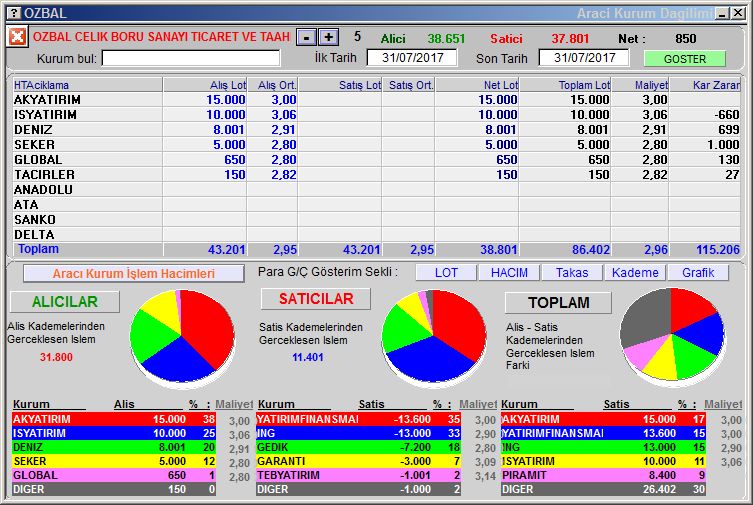Sort by Kar Zarar column header

(x=705, y=85)
